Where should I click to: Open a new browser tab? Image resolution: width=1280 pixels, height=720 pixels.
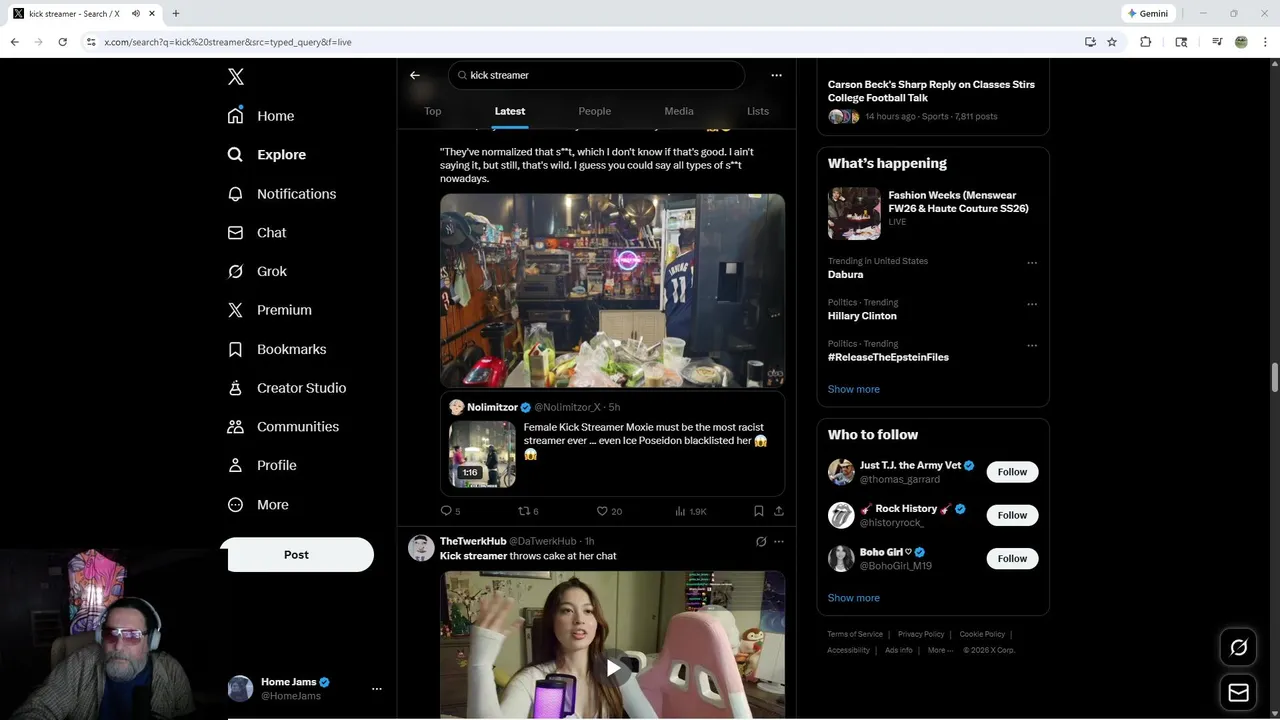tap(175, 14)
